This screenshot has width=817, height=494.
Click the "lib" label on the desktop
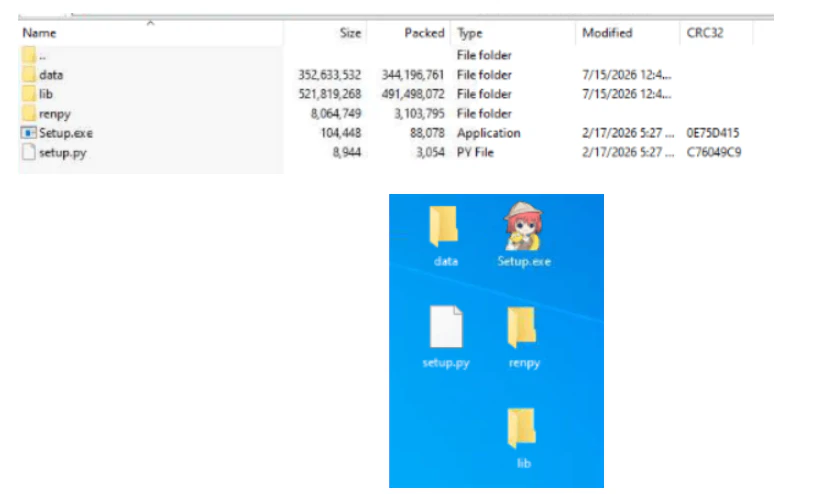pos(524,463)
